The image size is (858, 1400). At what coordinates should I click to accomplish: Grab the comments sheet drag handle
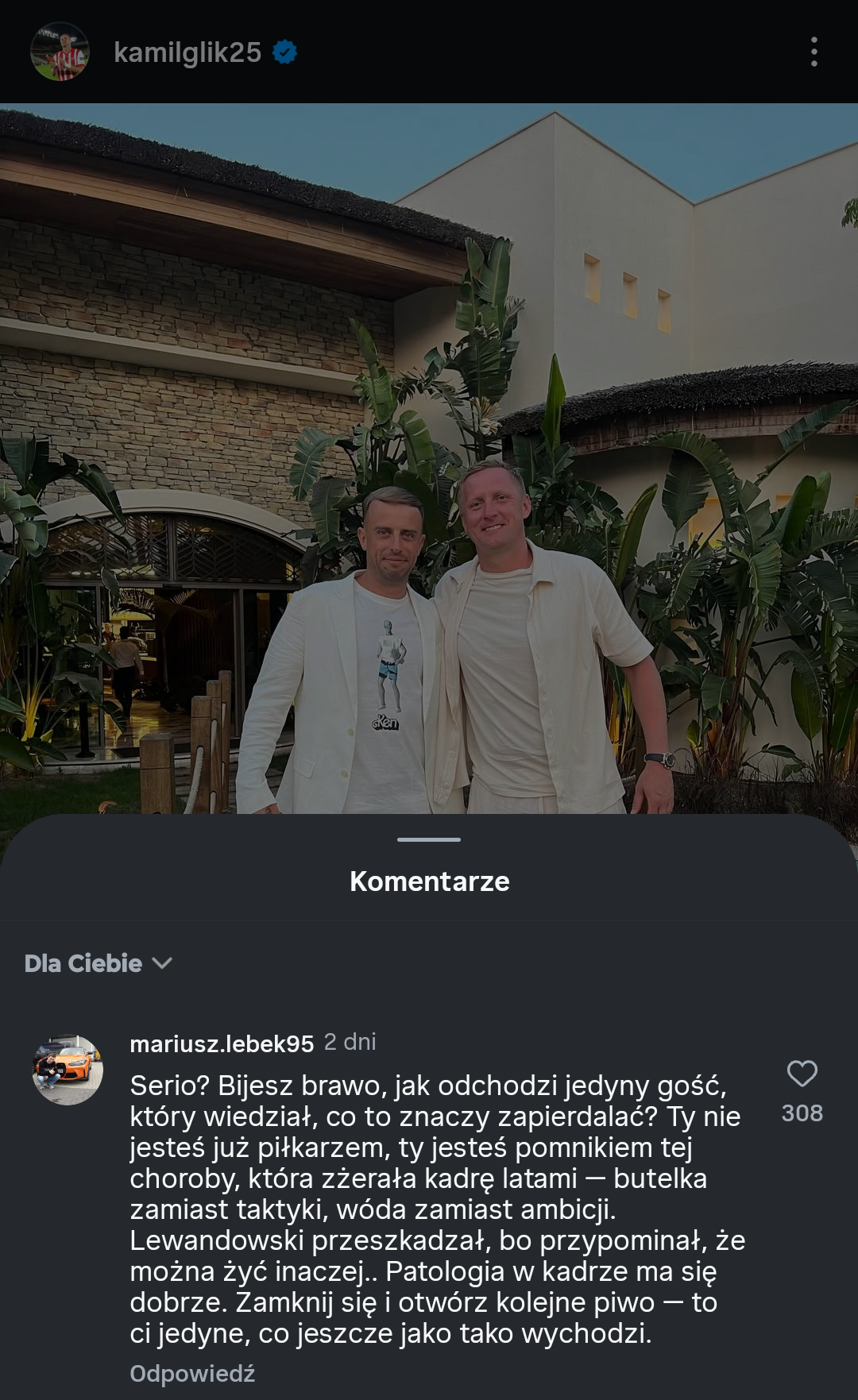click(429, 839)
